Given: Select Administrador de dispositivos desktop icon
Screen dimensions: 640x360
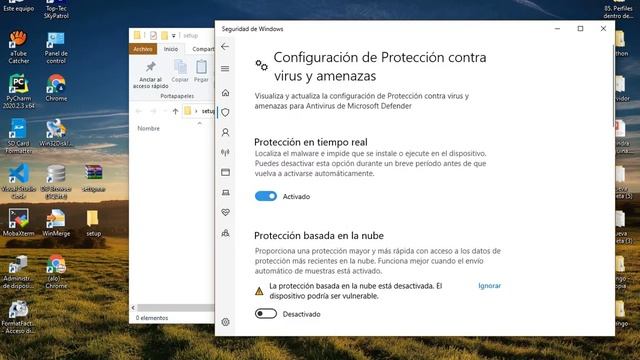Looking at the screenshot, I should click(x=18, y=271).
